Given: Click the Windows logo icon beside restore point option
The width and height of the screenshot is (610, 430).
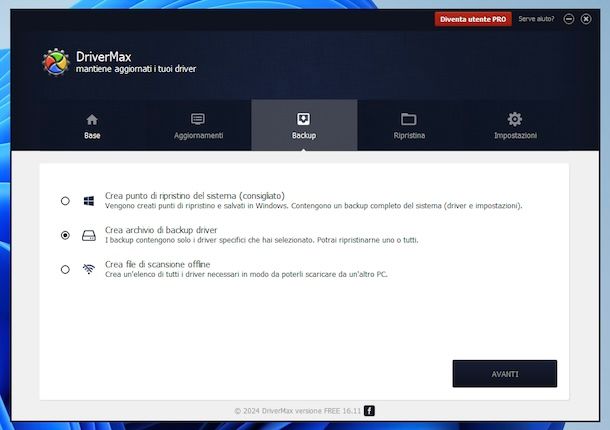Looking at the screenshot, I should tap(89, 201).
